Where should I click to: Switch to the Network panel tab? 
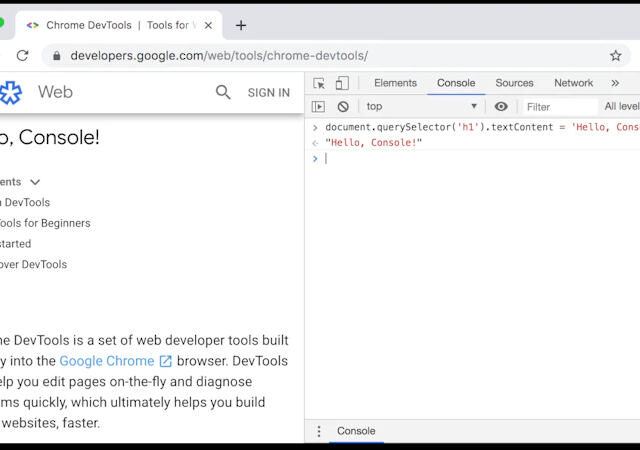pyautogui.click(x=573, y=83)
